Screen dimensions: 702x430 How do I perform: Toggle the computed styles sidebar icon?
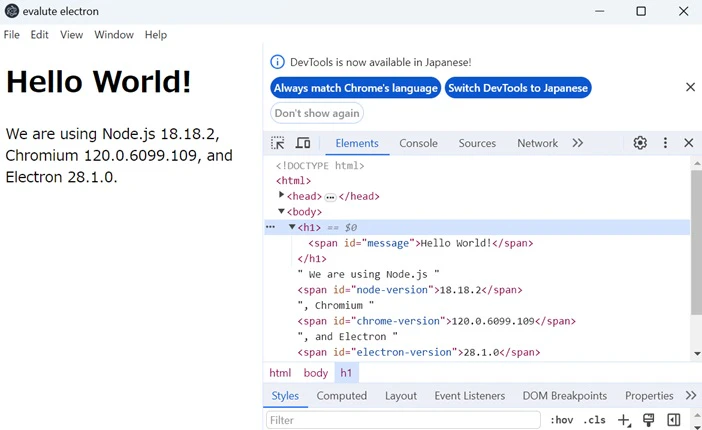[x=674, y=420]
